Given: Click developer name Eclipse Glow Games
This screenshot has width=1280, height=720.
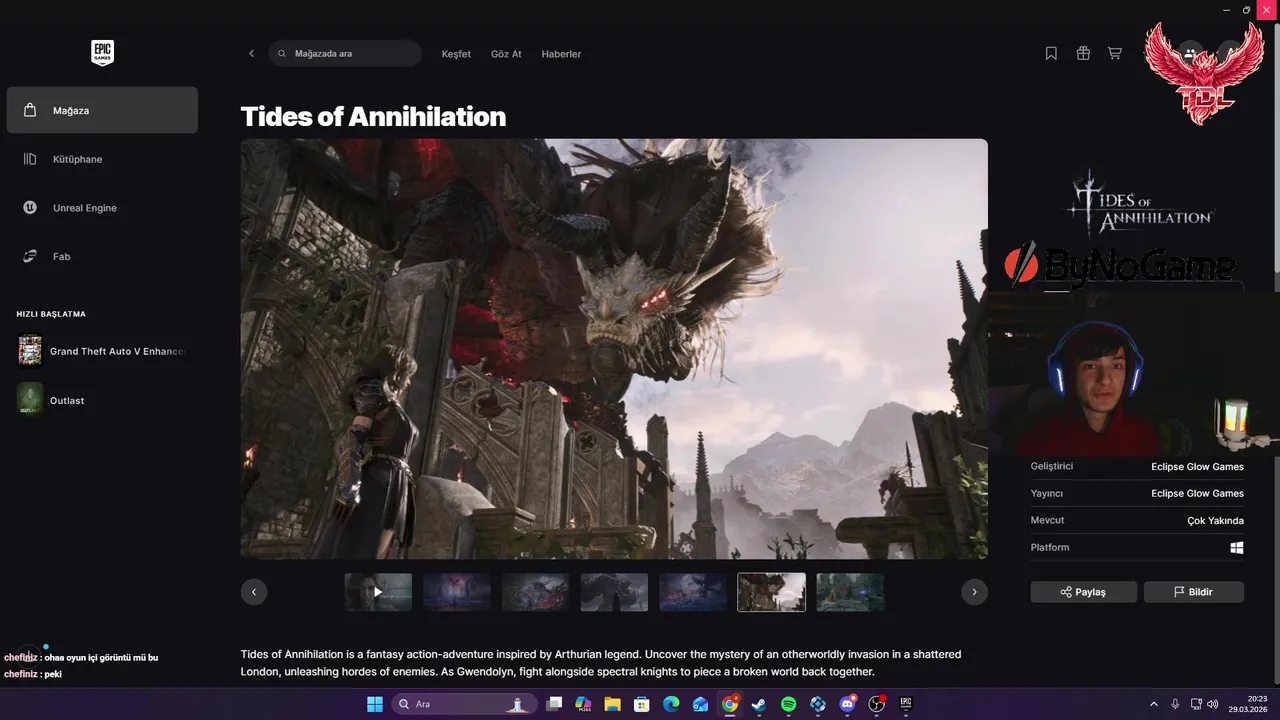Looking at the screenshot, I should [x=1197, y=467].
